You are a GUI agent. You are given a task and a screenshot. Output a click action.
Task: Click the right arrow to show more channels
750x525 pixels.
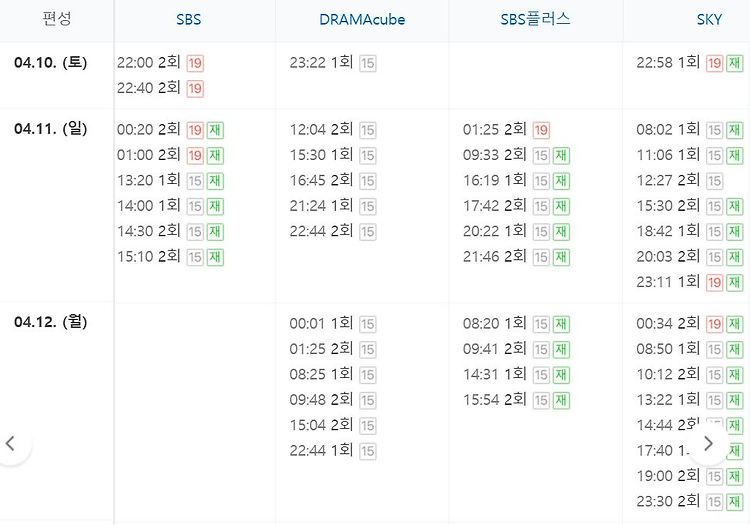708,443
